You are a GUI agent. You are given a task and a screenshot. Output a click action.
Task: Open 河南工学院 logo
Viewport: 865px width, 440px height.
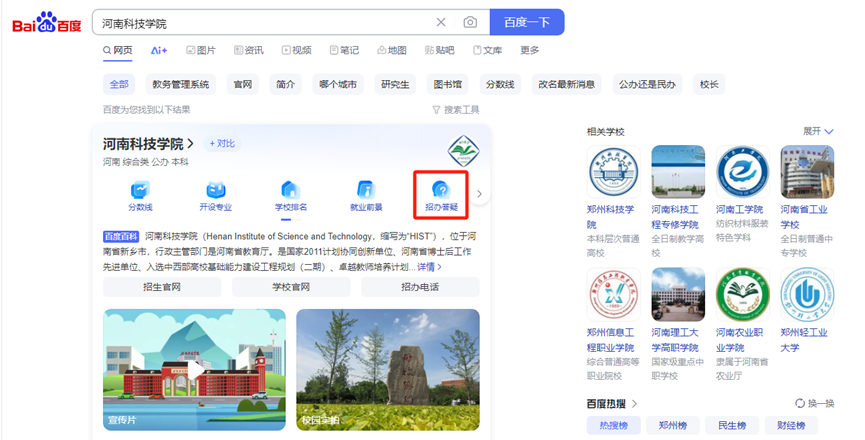[x=743, y=172]
